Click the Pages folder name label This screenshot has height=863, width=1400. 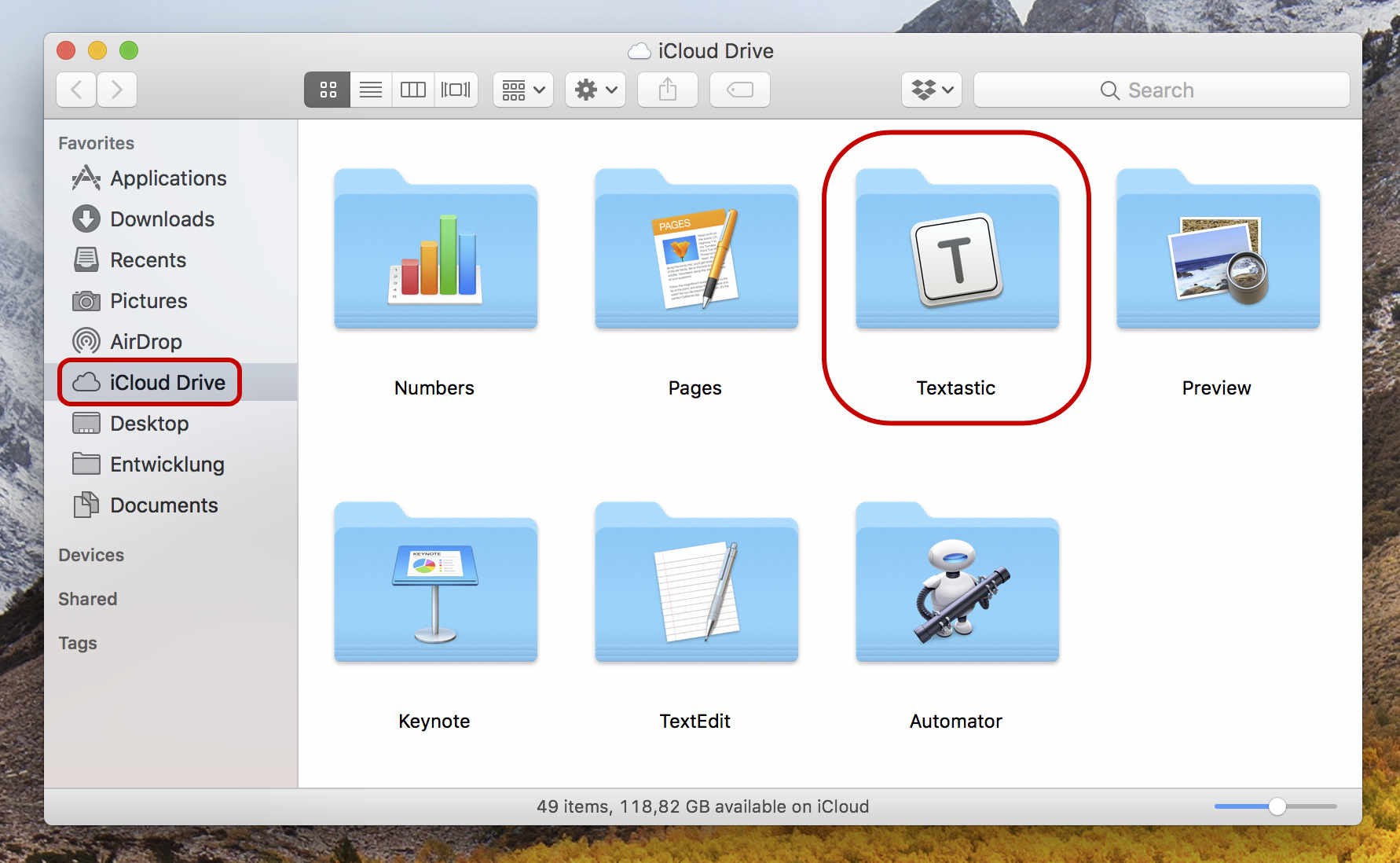[695, 388]
